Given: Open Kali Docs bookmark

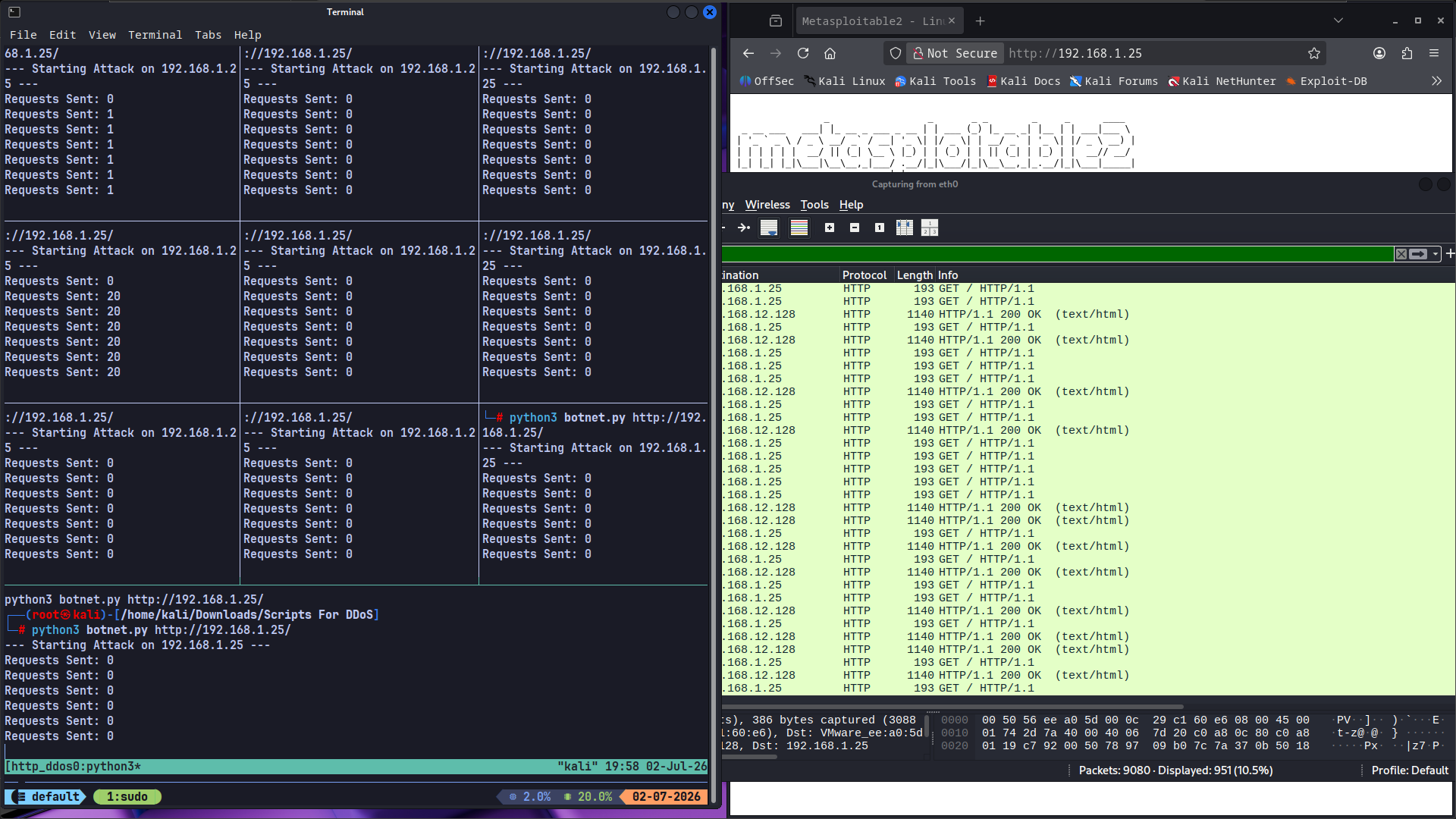Looking at the screenshot, I should coord(1023,81).
